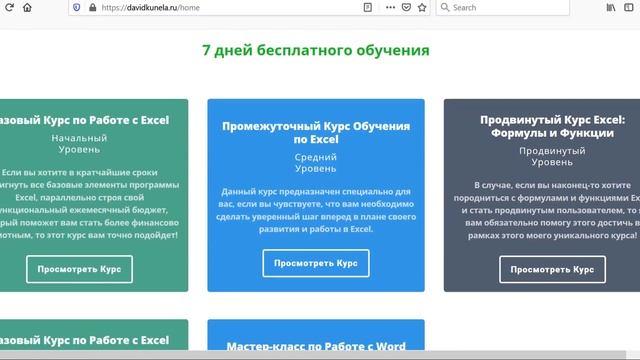Click the first green card description paragraph
The height and width of the screenshot is (360, 640).
tap(90, 204)
